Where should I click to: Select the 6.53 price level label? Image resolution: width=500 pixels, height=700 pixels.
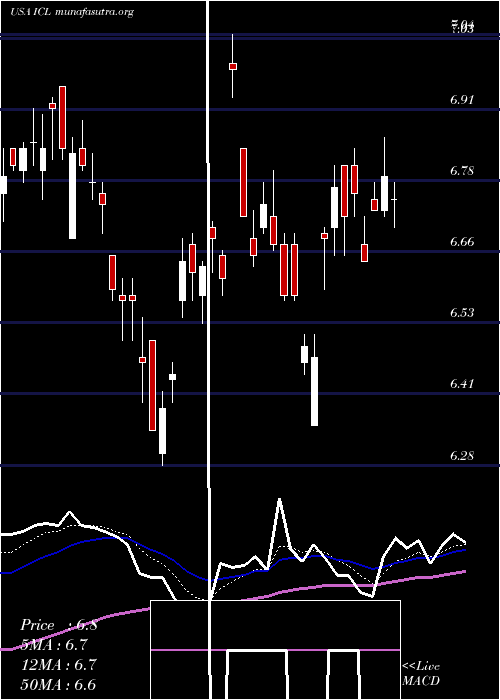pos(462,312)
